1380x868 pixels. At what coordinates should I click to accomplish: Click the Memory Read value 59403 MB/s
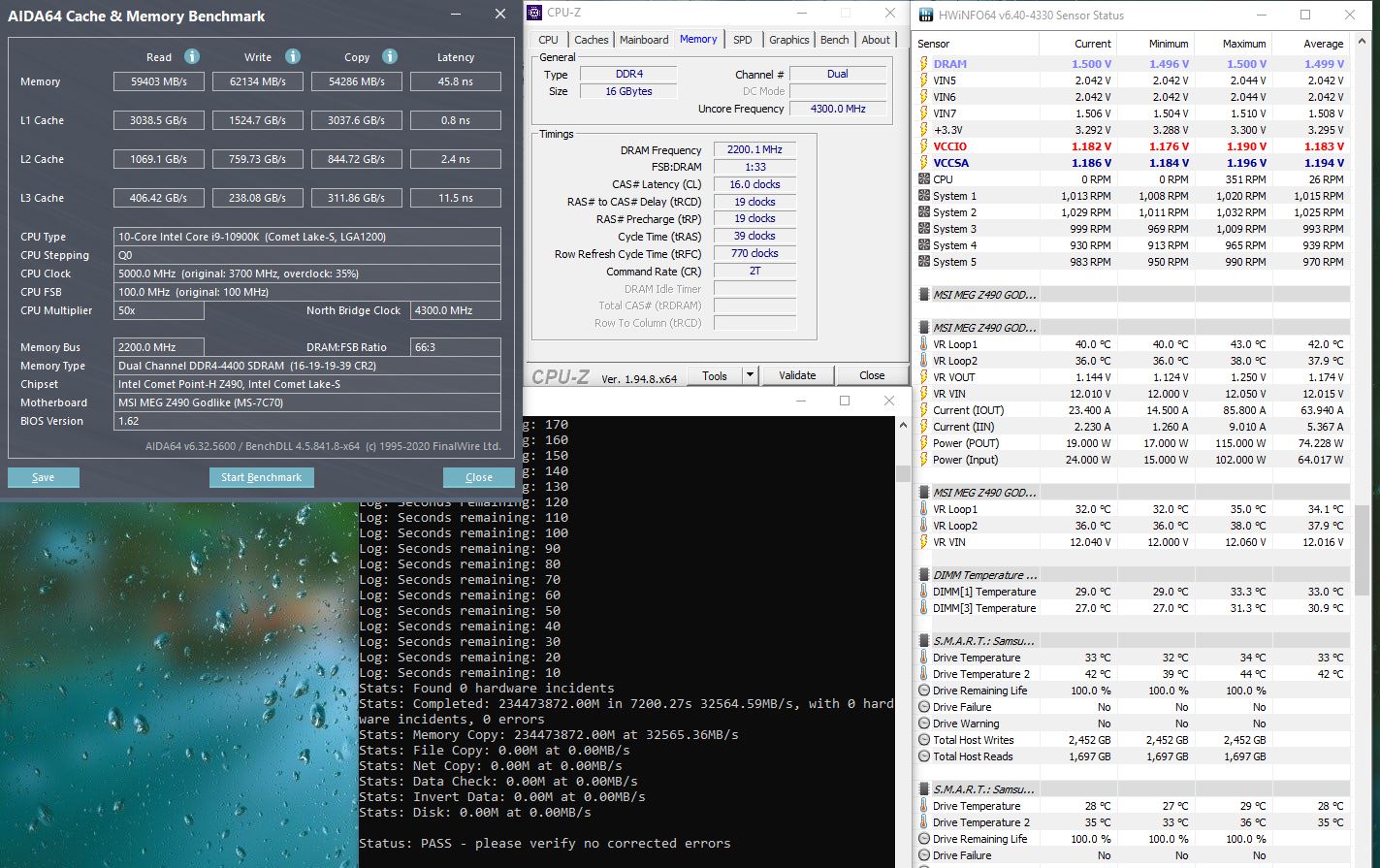click(159, 81)
